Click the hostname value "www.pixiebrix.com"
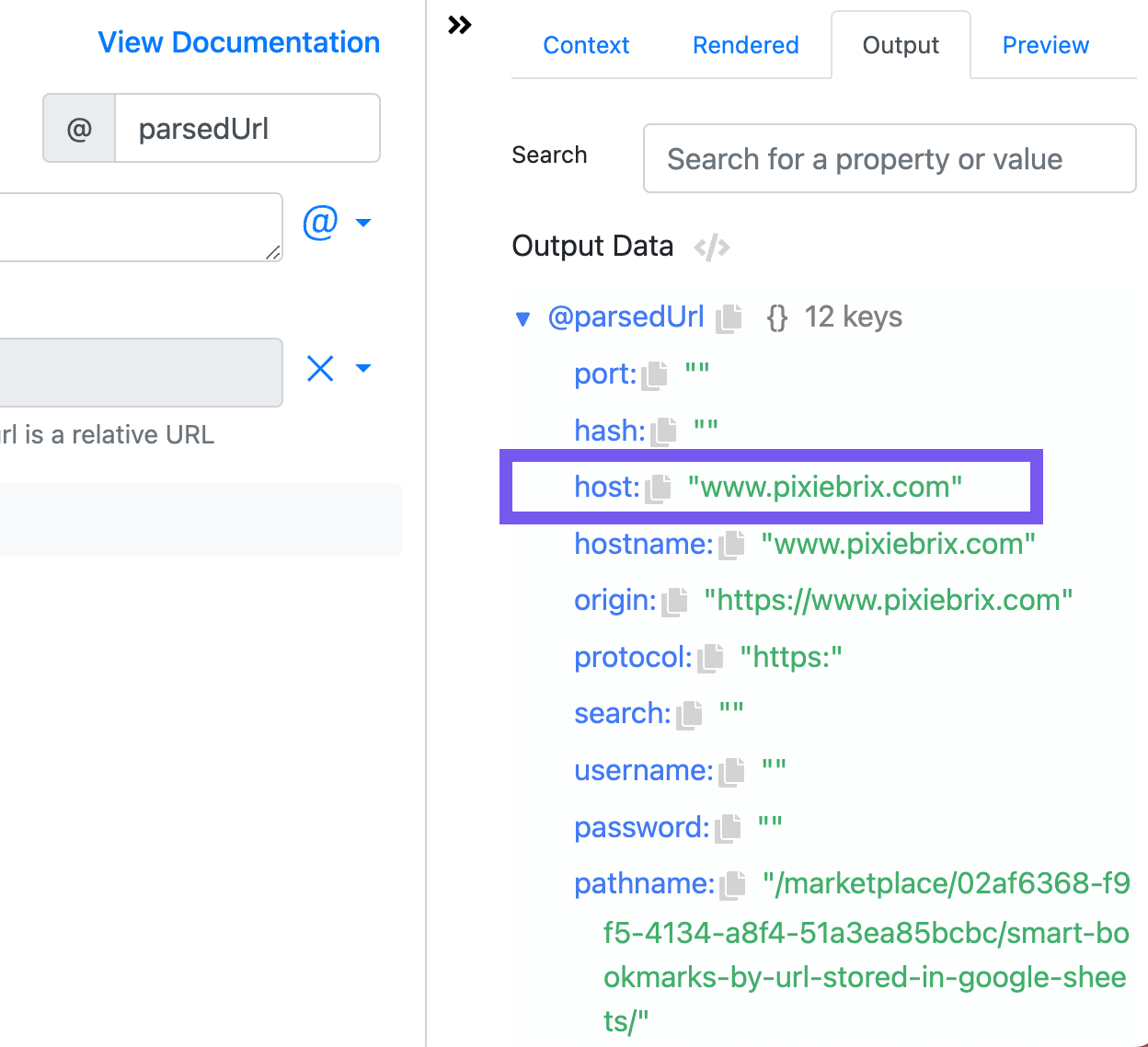Screen dimensions: 1148x1047 [x=899, y=544]
